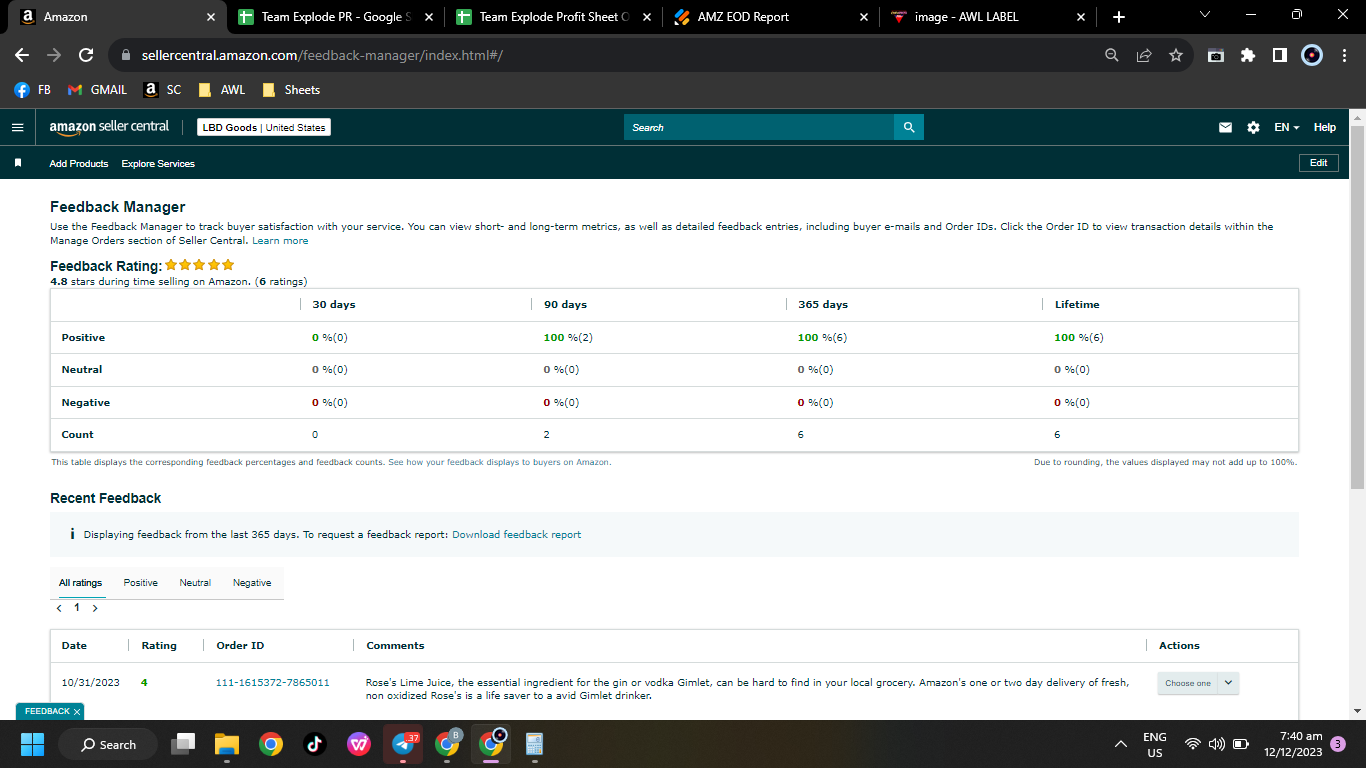The width and height of the screenshot is (1366, 768).
Task: Click the Wi-Fi network tray icon
Action: 1192,744
